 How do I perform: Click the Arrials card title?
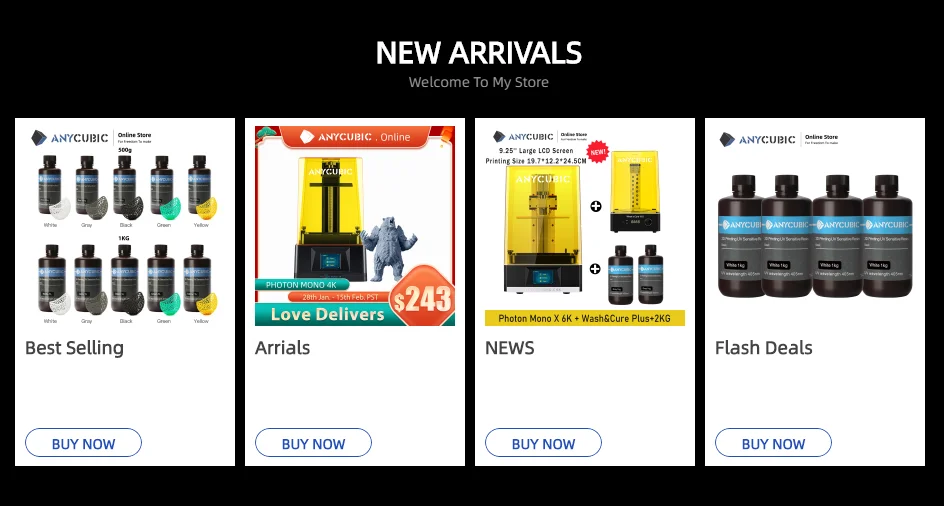pyautogui.click(x=282, y=348)
